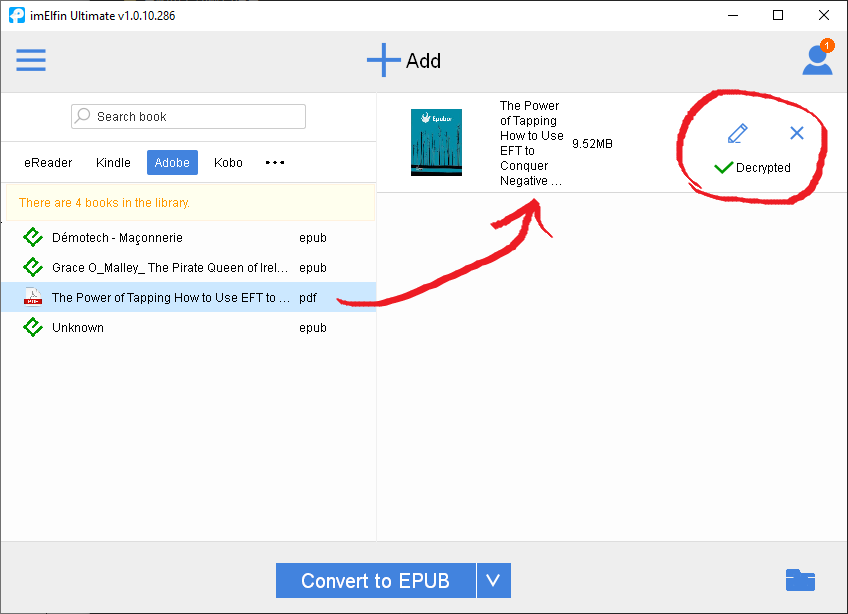Click the Add label text
This screenshot has height=614, width=848.
click(x=423, y=61)
